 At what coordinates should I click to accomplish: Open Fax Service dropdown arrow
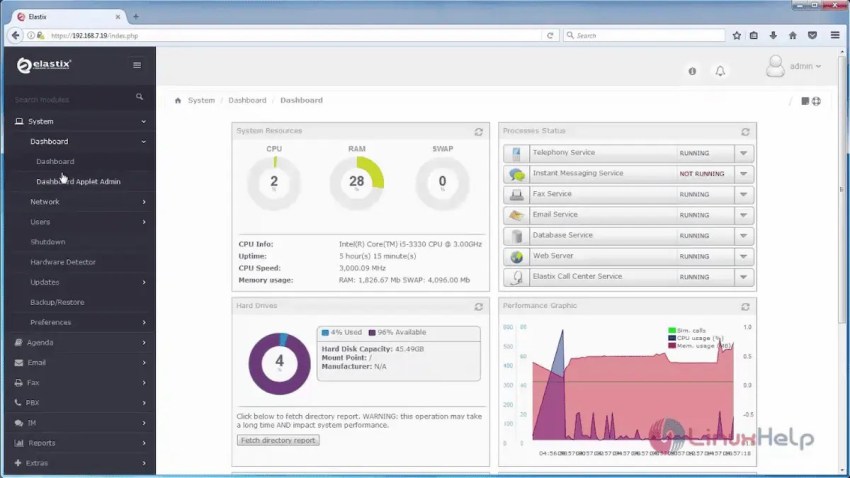(744, 195)
